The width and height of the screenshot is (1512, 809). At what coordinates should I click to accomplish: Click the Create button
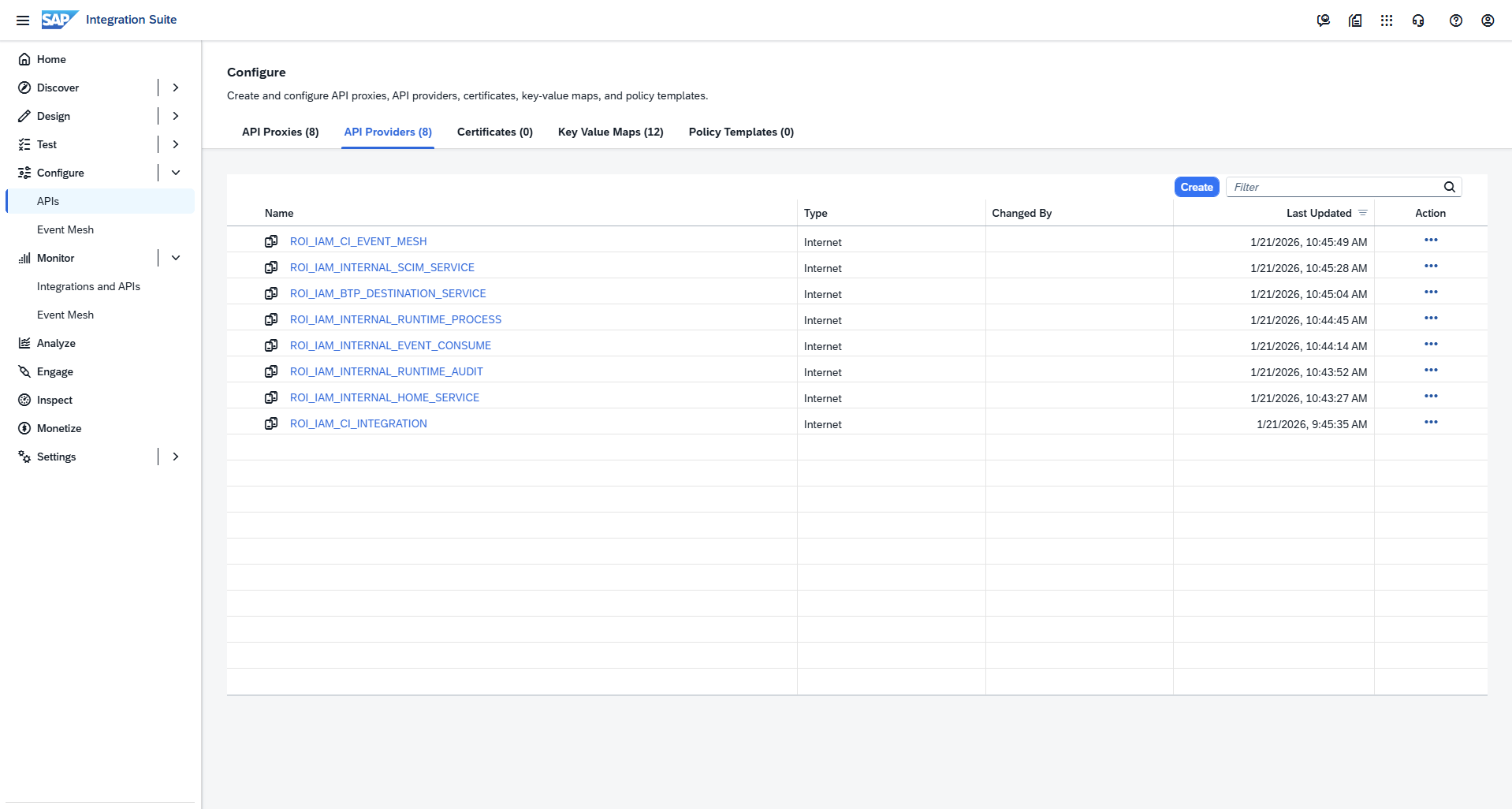(1196, 187)
